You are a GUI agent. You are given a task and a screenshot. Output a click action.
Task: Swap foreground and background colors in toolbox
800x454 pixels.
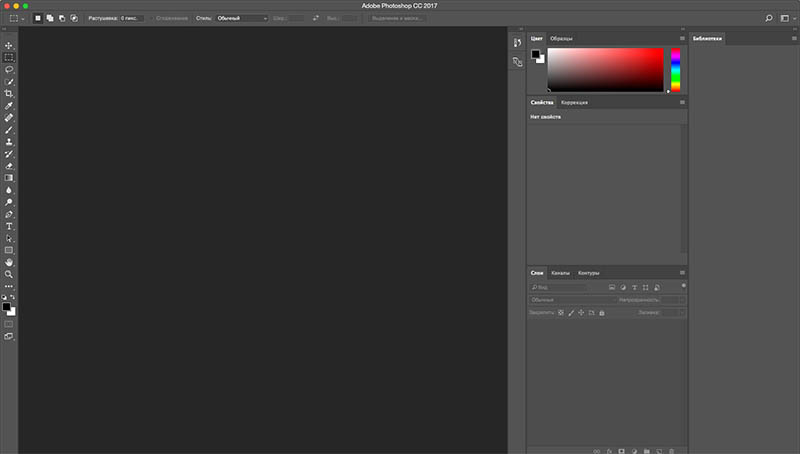[13, 297]
